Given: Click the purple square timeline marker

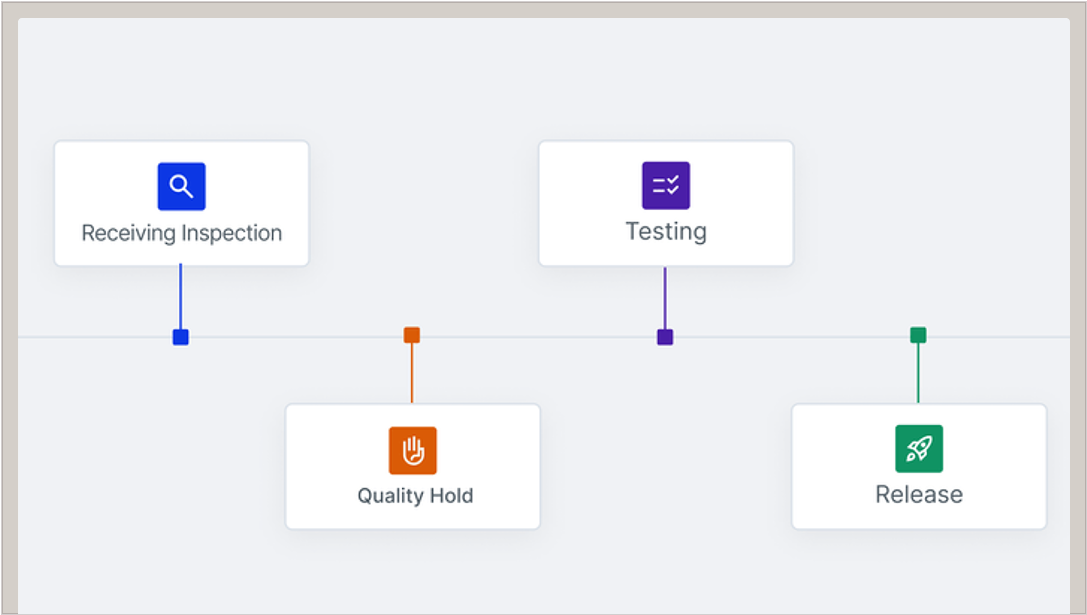Looking at the screenshot, I should click(665, 337).
